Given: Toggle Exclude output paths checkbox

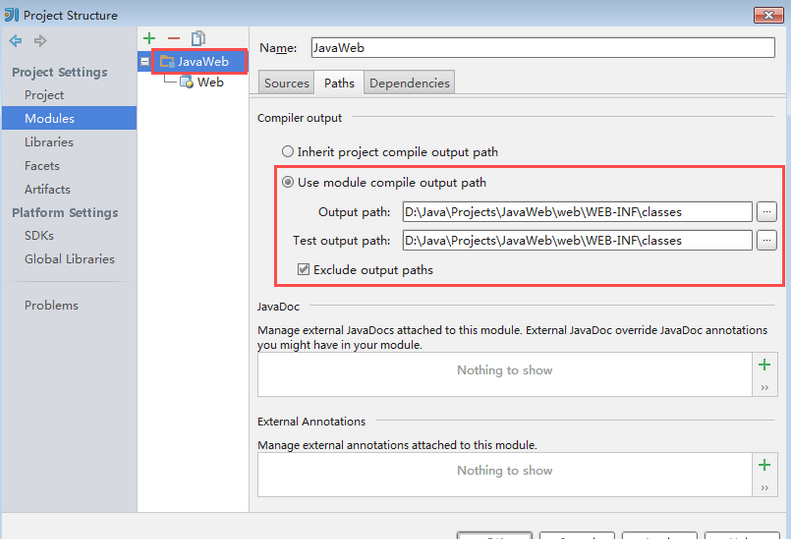Looking at the screenshot, I should point(303,270).
